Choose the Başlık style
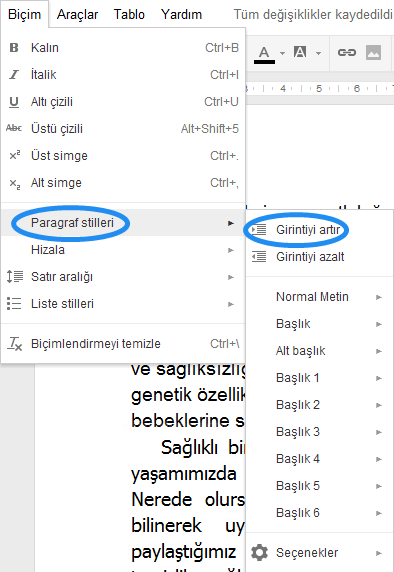Viewport: 394px width, 572px height. 320,324
